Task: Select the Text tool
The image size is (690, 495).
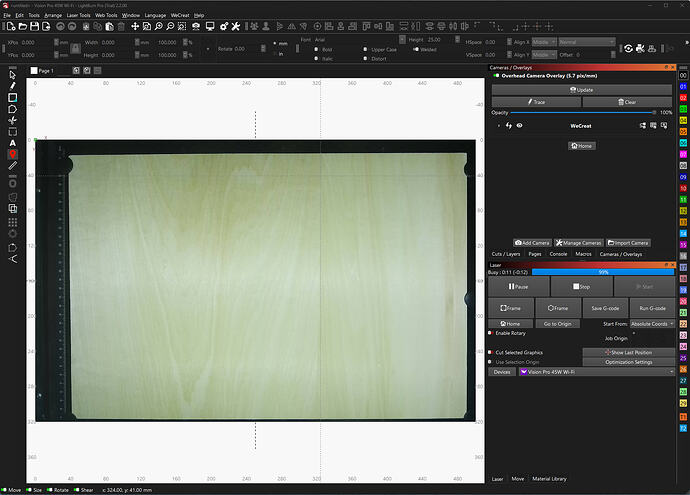Action: [12, 143]
